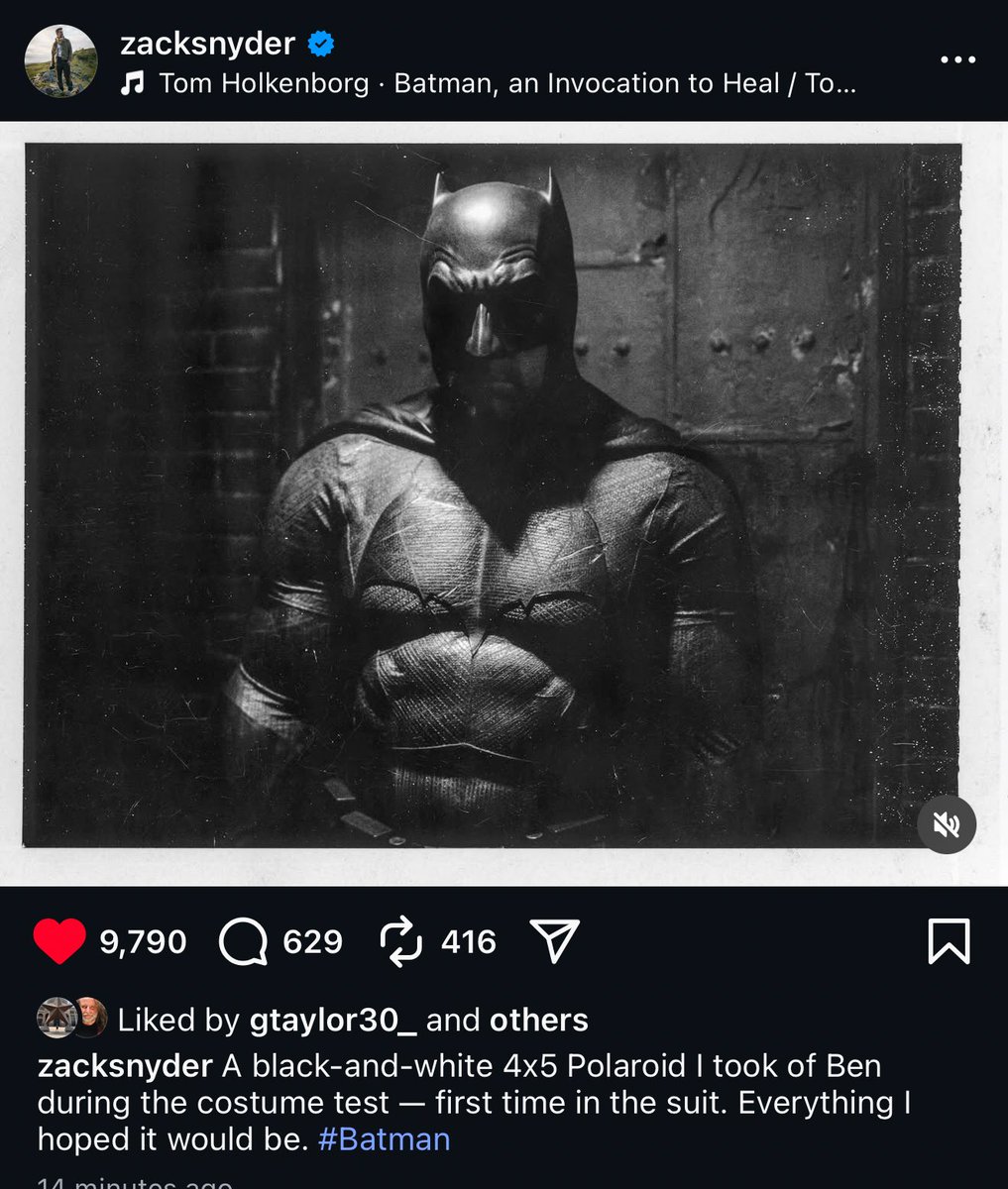1008x1189 pixels.
Task: View the 9,790 likes count
Action: click(144, 941)
